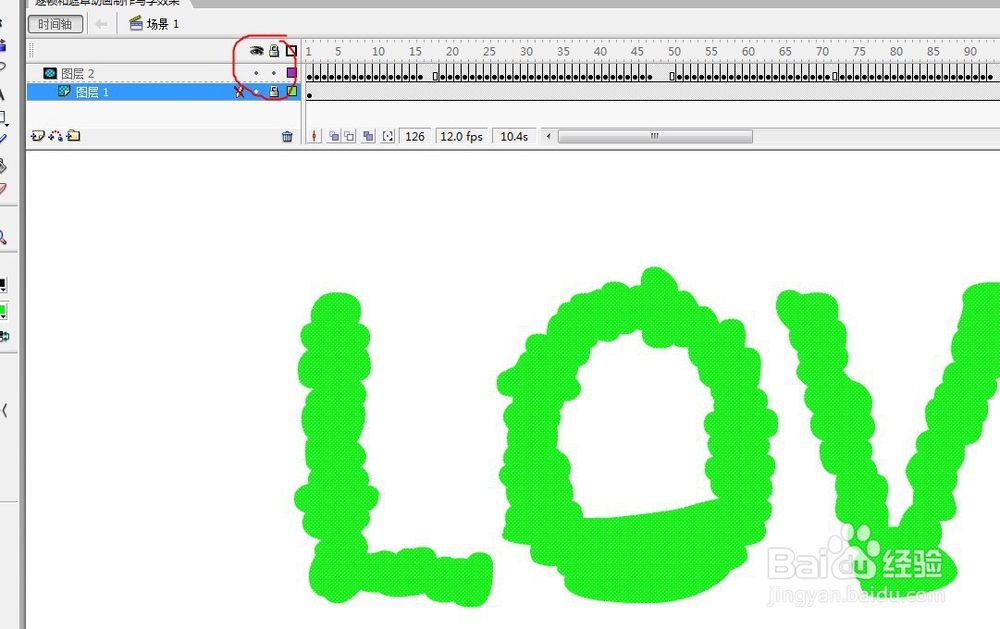Click frame 90 on the timeline ruler
Viewport: 1000px width, 629px height.
pyautogui.click(x=969, y=51)
